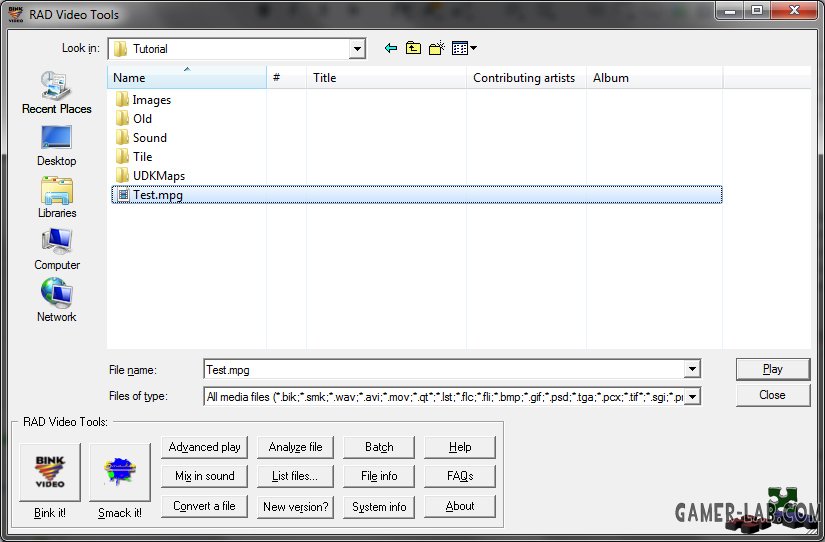Screen dimensions: 825x542
Task: Click the Mix in sound button
Action: coord(204,476)
